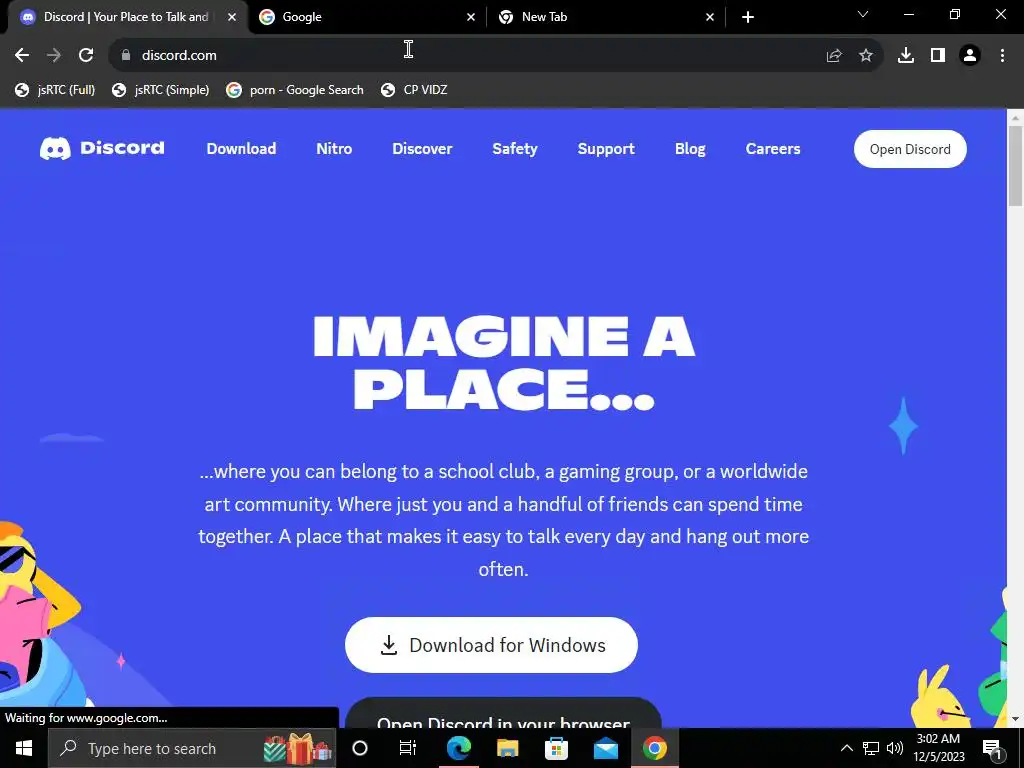Open the Blog nav link
The width and height of the screenshot is (1024, 768).
point(690,149)
